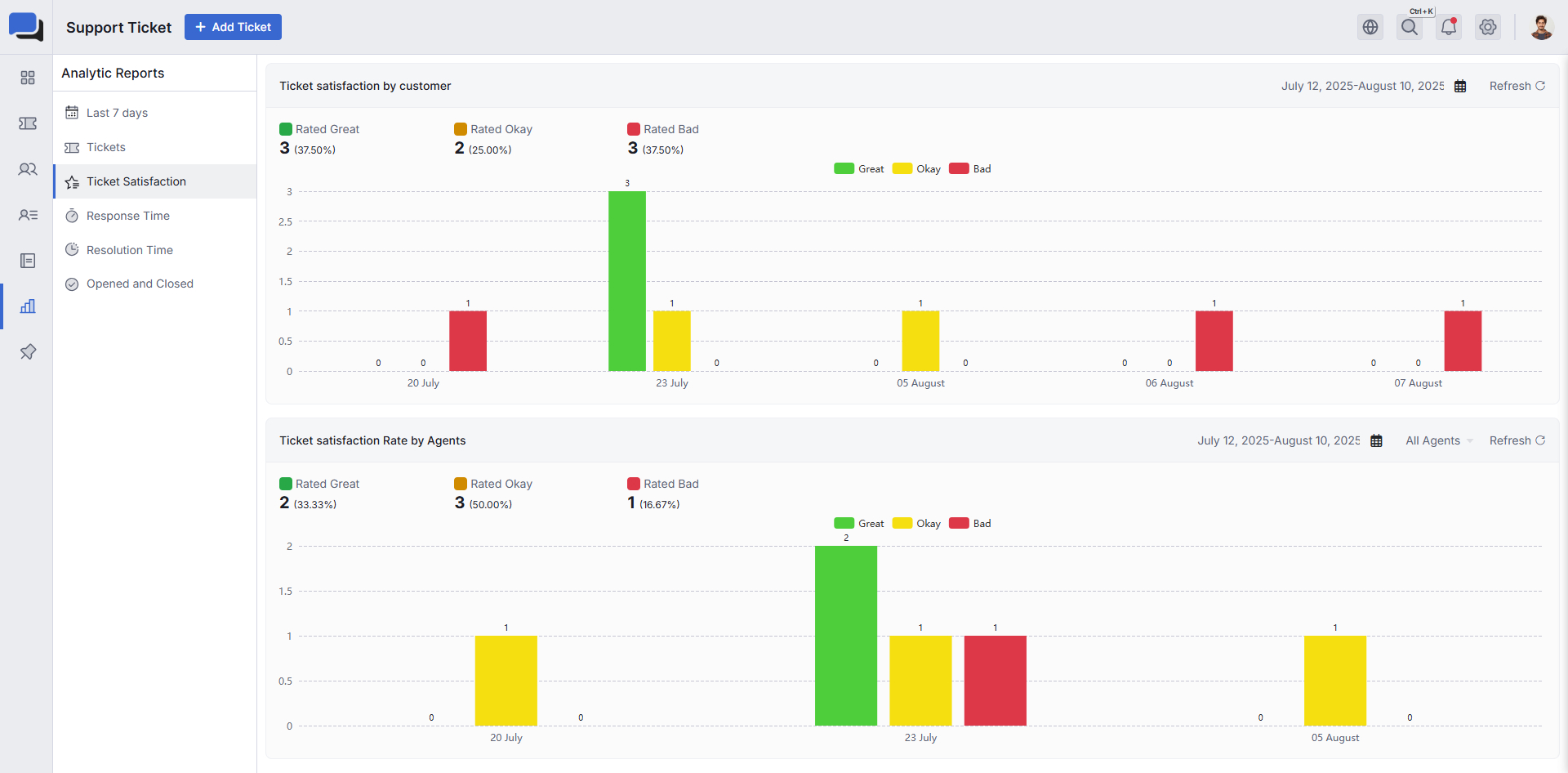Toggle the Bad series in agents chart legend
The width and height of the screenshot is (1568, 773).
point(970,524)
